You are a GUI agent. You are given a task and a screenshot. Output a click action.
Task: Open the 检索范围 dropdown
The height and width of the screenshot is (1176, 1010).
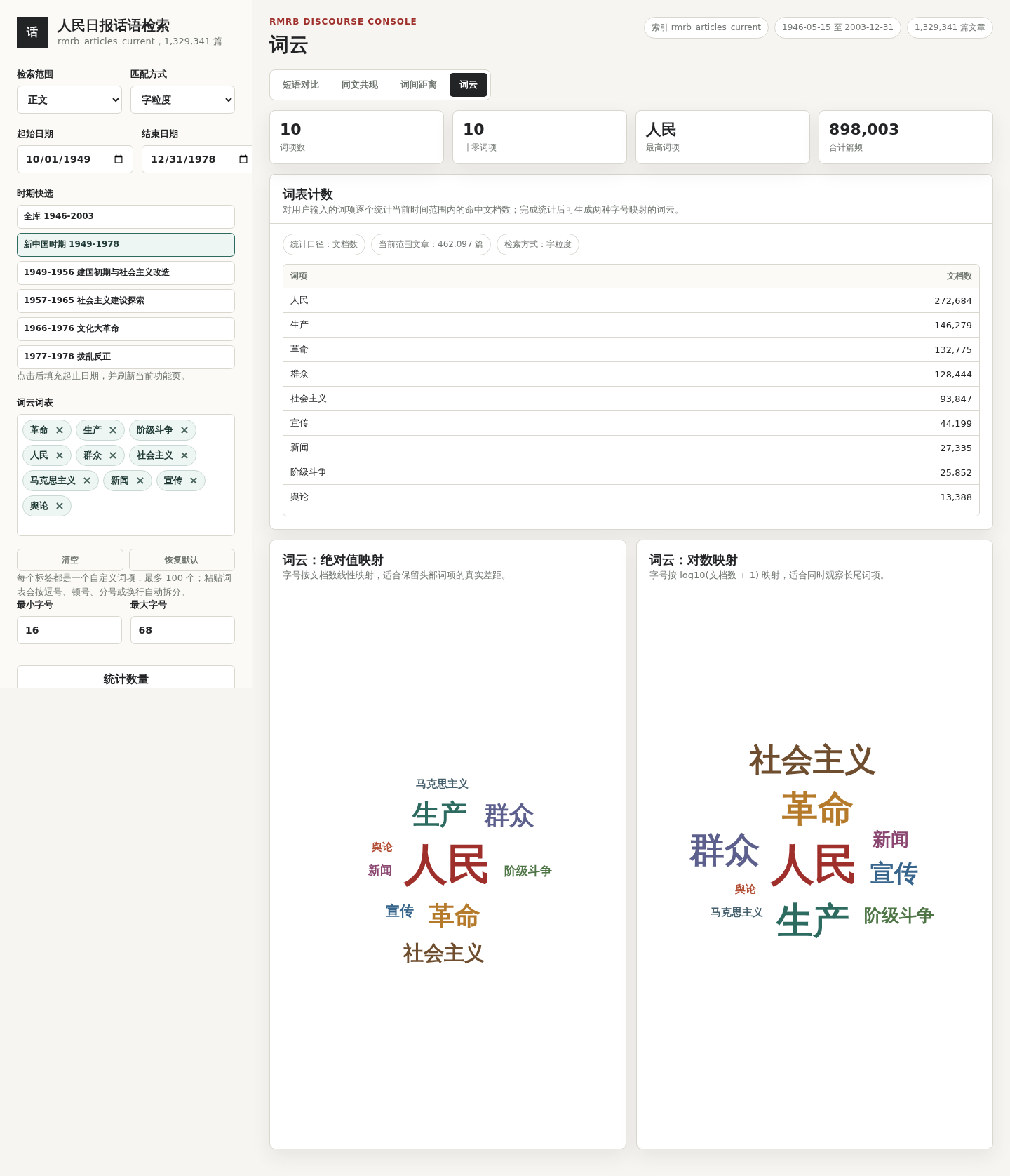click(x=69, y=100)
